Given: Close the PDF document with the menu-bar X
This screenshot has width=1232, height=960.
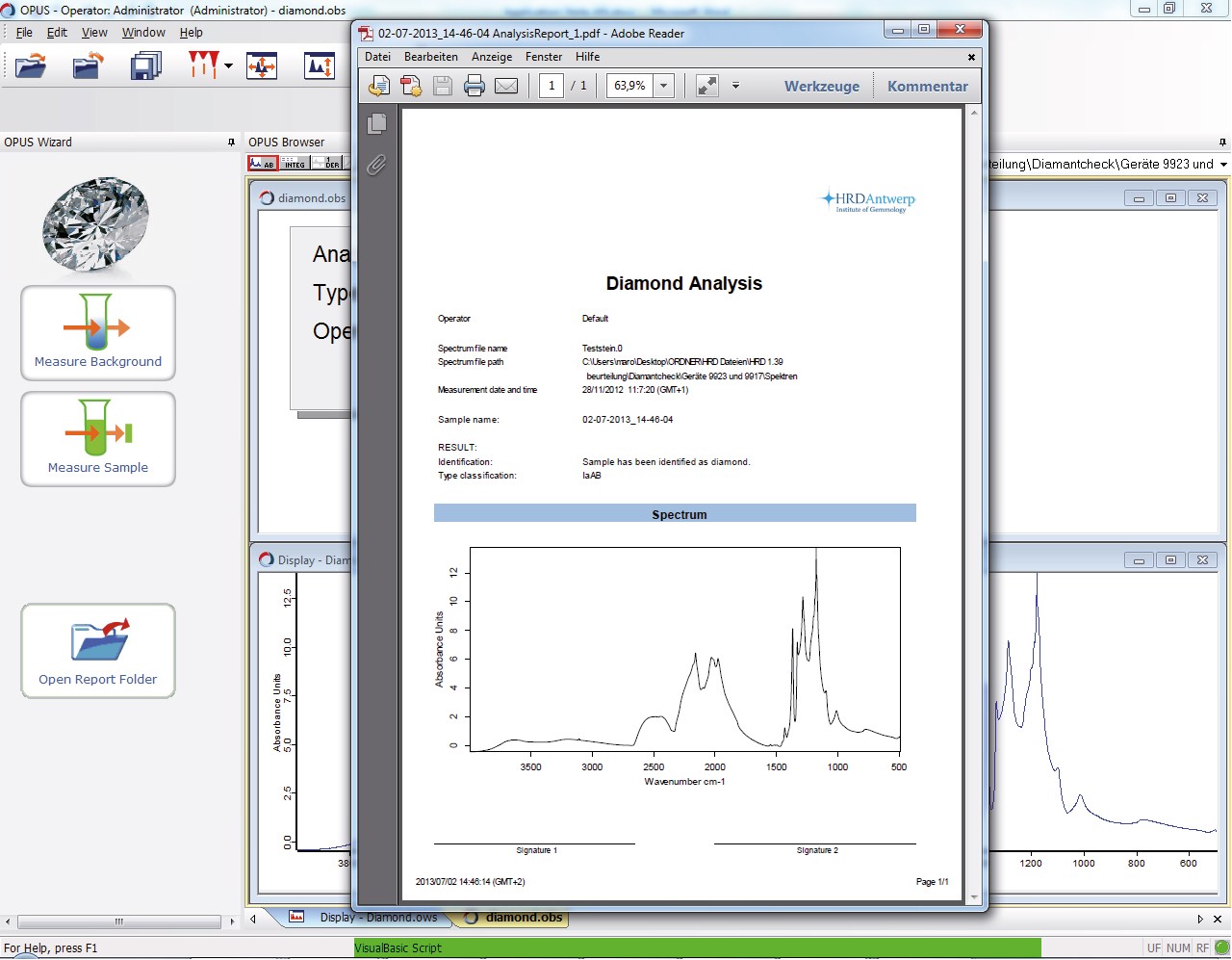Looking at the screenshot, I should pyautogui.click(x=971, y=57).
